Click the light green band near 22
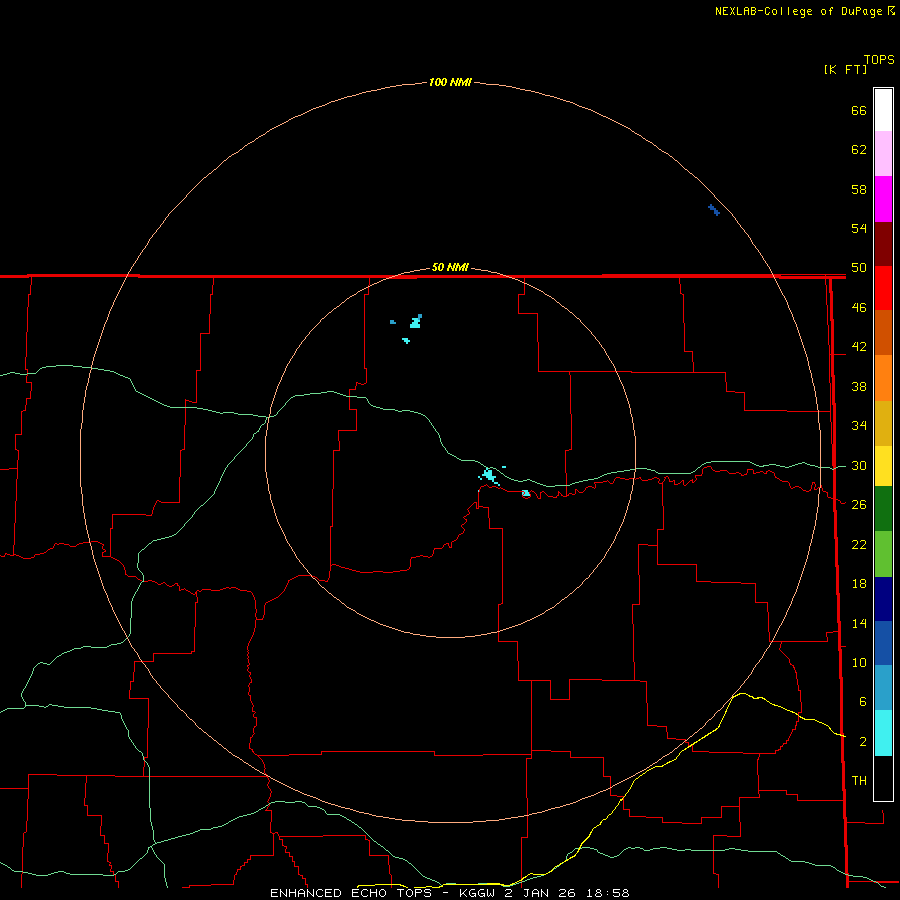The width and height of the screenshot is (900, 900). point(883,554)
